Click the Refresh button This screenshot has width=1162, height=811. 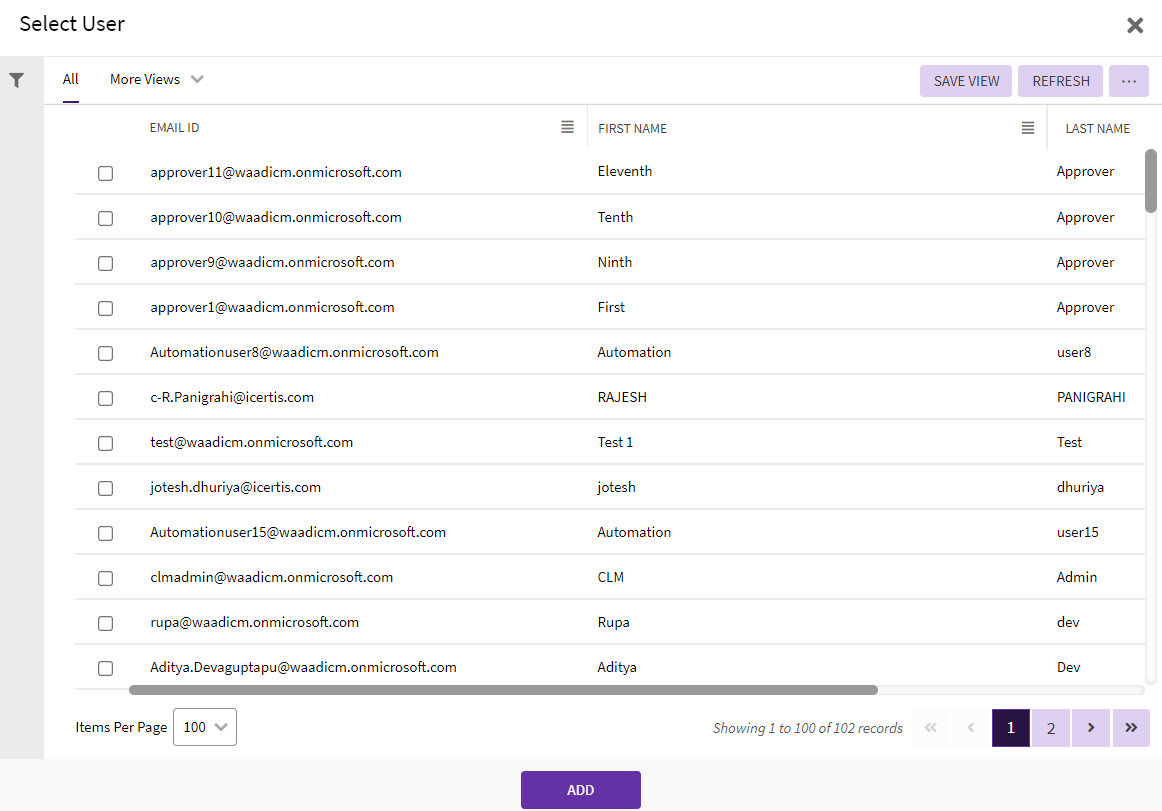click(x=1060, y=81)
